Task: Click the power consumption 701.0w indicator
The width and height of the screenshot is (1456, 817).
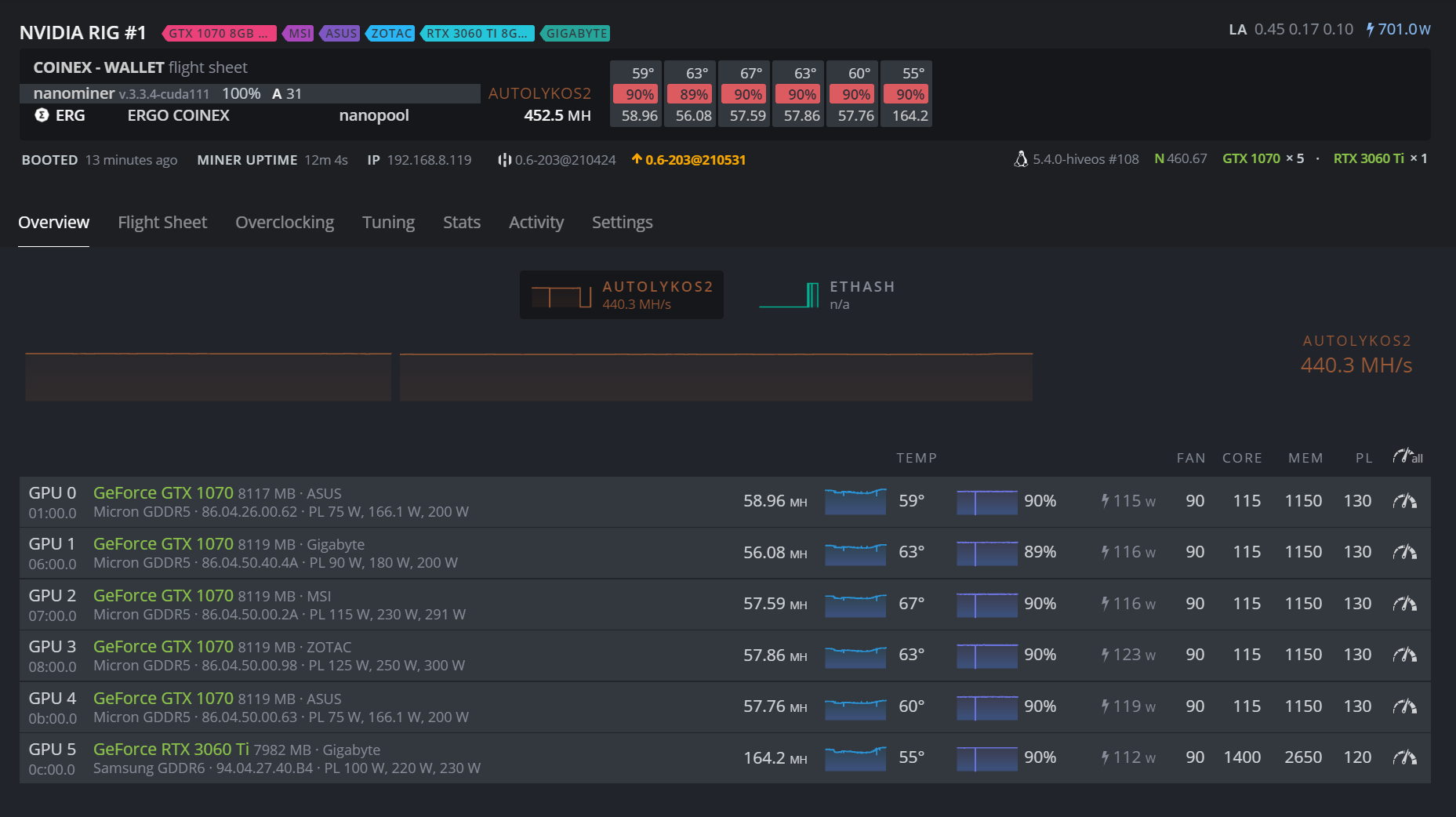Action: point(1398,30)
